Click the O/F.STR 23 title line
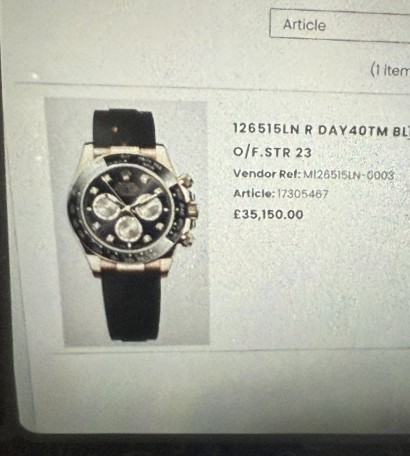The width and height of the screenshot is (410, 456). pos(272,153)
